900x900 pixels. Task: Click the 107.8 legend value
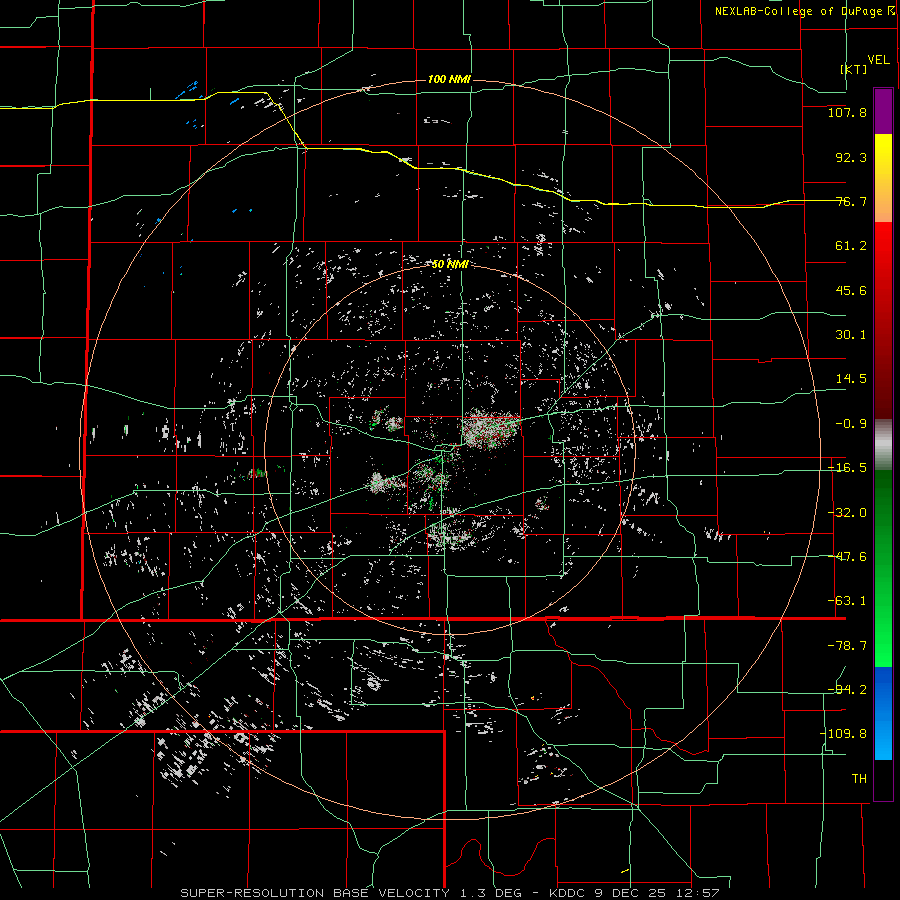coord(847,112)
